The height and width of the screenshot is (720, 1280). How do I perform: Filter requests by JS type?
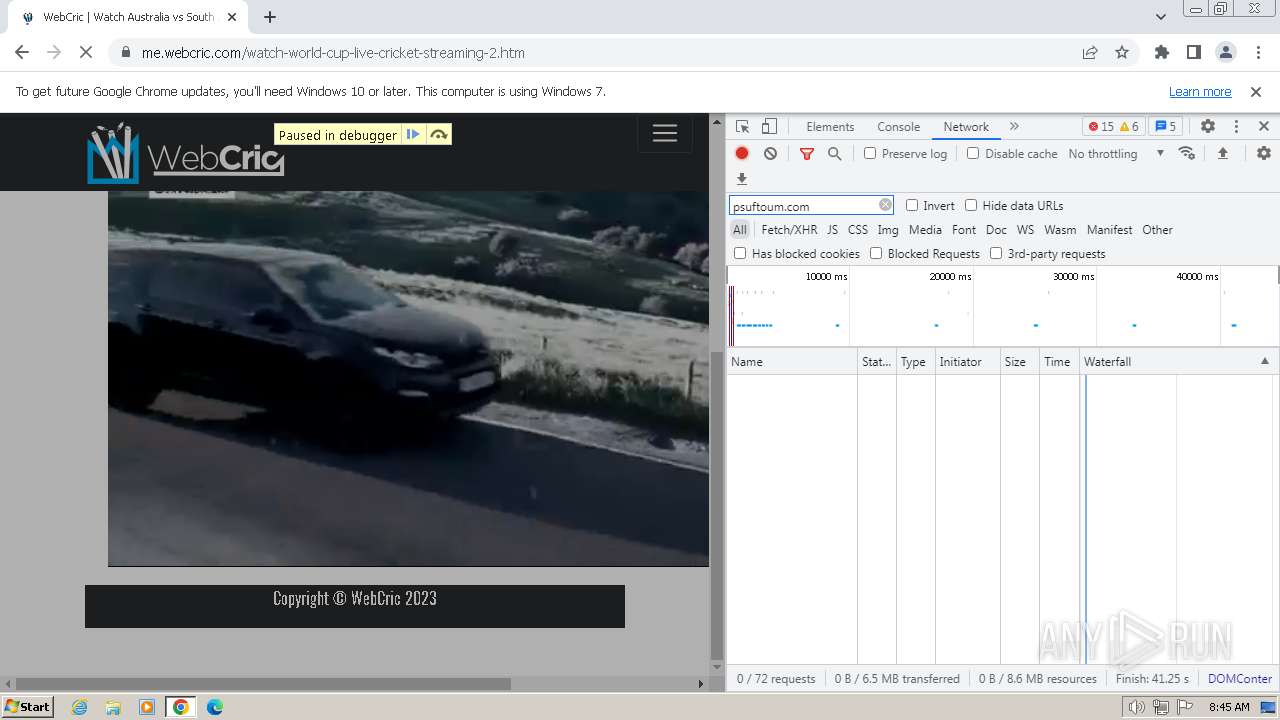[832, 229]
